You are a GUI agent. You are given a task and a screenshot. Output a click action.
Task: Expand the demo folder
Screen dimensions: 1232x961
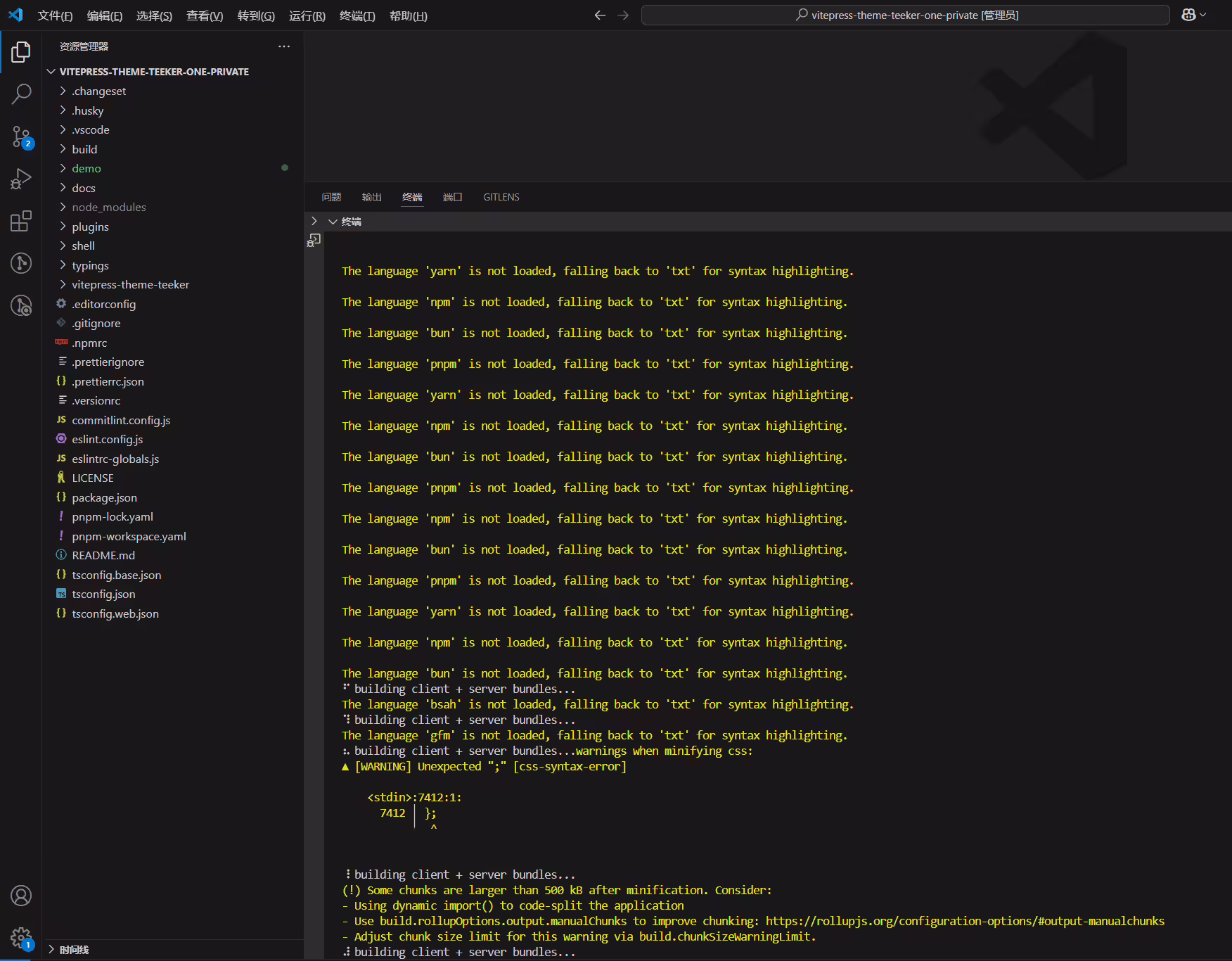63,168
